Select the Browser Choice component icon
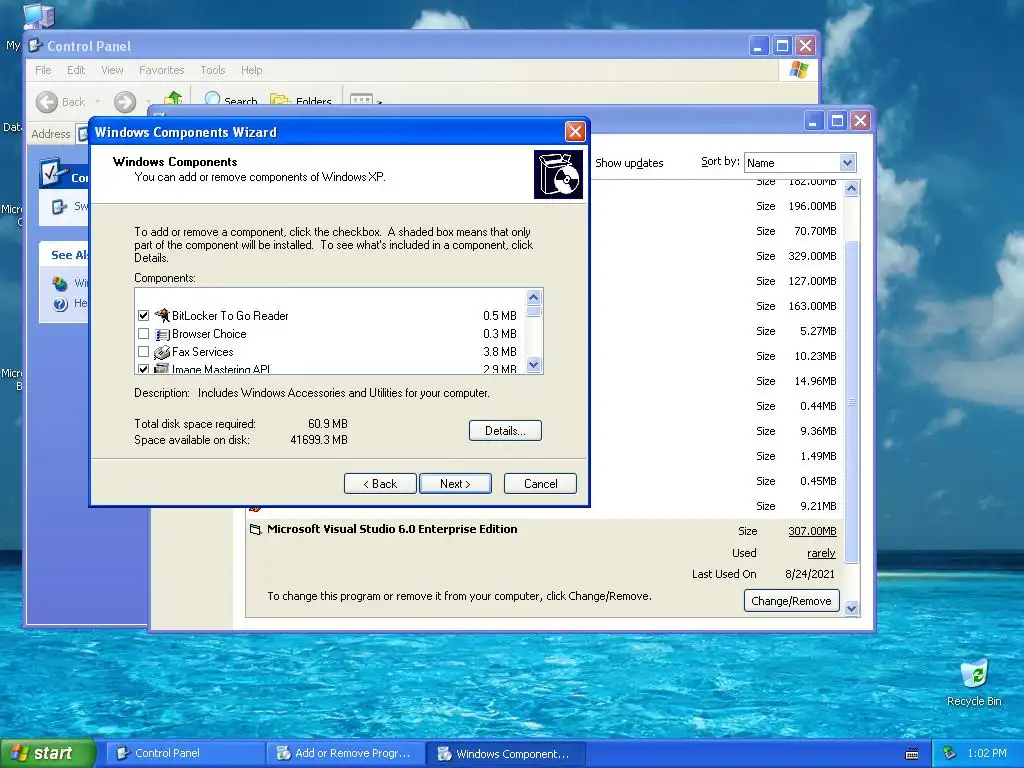1024x768 pixels. click(x=161, y=334)
